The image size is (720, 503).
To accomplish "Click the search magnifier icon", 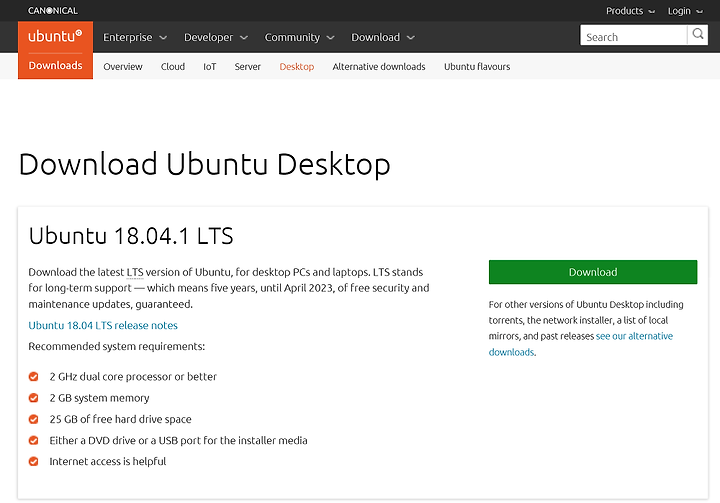I will point(698,34).
